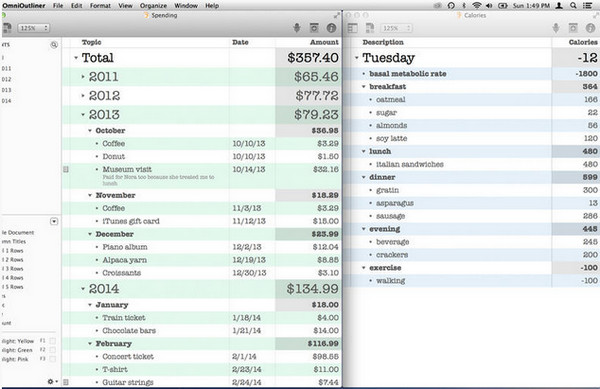Toggle the sidebar icon in Calories window
The width and height of the screenshot is (600, 389).
coord(352,28)
